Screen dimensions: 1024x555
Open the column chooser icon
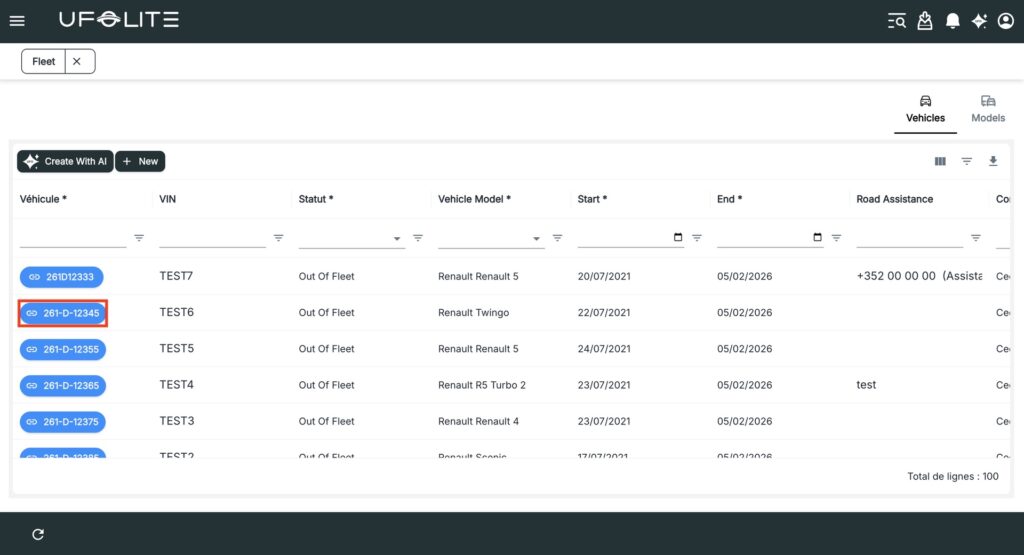[940, 161]
